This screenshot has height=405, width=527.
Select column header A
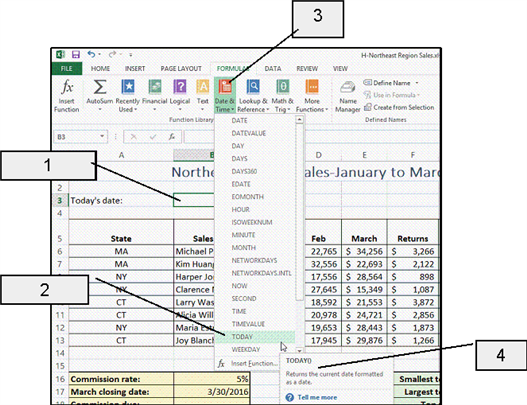121,155
